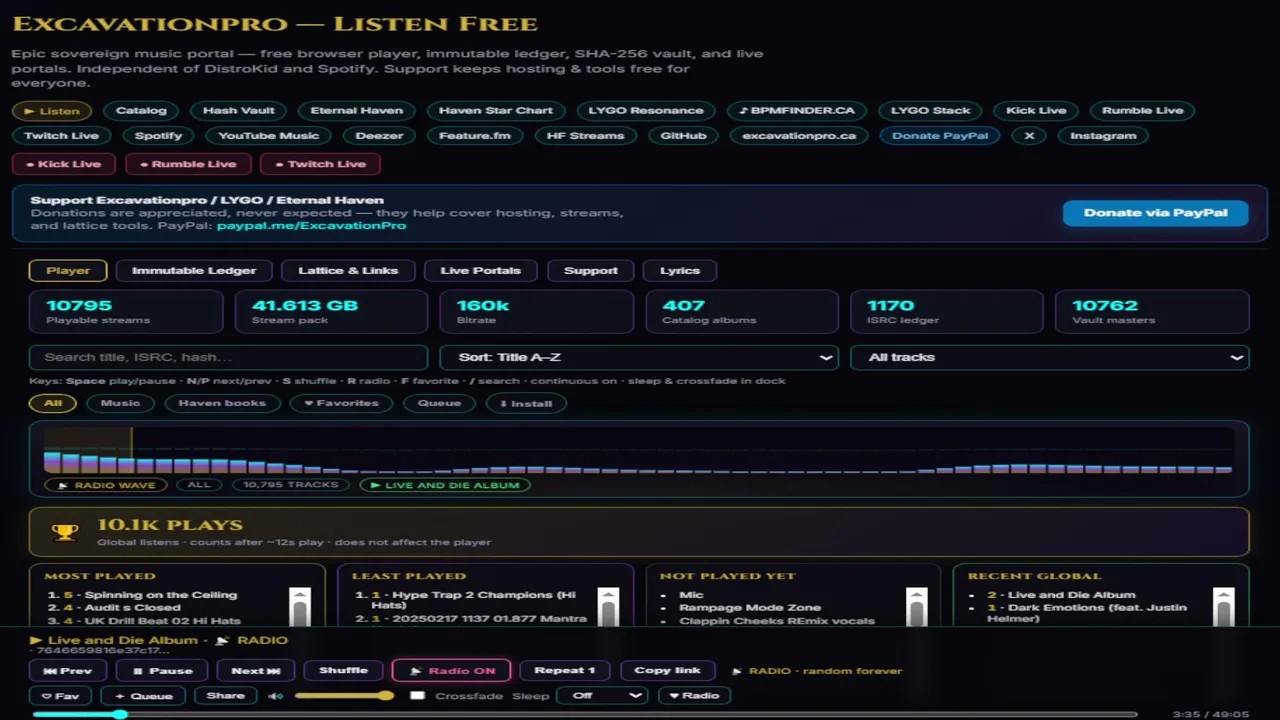Open the Sleep timer dropdown
The width and height of the screenshot is (1280, 720).
(603, 696)
